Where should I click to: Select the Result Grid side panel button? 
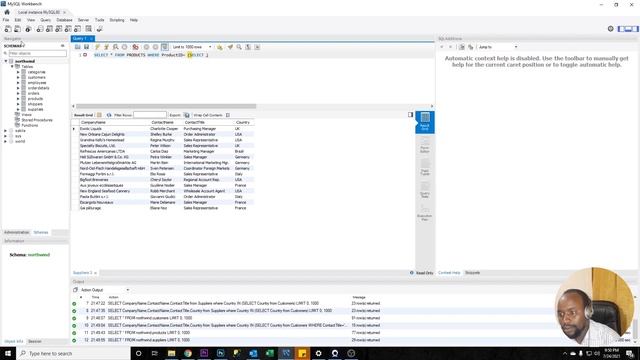pyautogui.click(x=425, y=122)
